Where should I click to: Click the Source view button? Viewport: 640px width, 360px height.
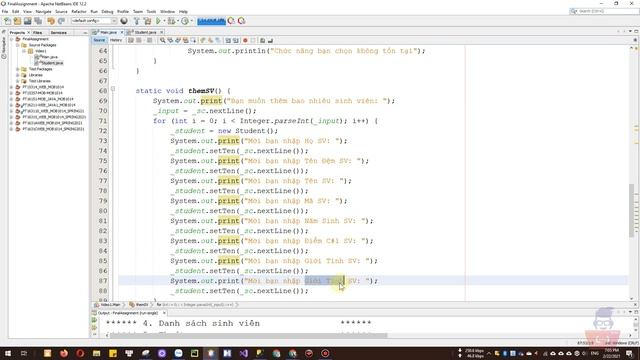[x=99, y=40]
